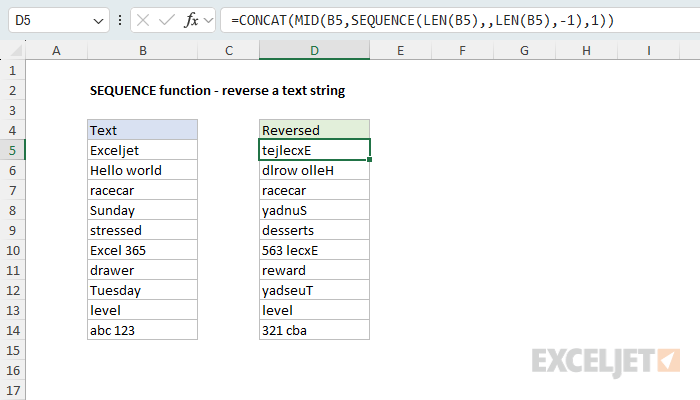The width and height of the screenshot is (700, 400).
Task: Select 'racecar' in the Text column
Action: [142, 190]
